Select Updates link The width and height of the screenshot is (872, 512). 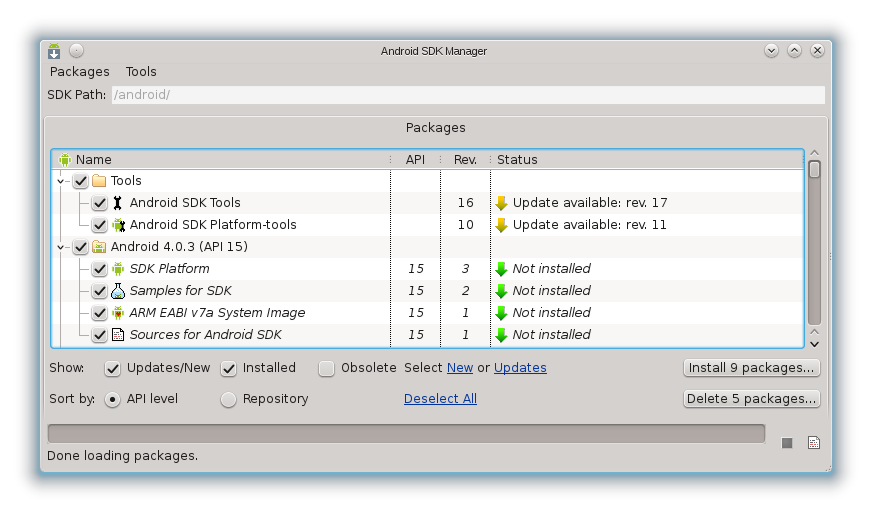[x=520, y=368]
